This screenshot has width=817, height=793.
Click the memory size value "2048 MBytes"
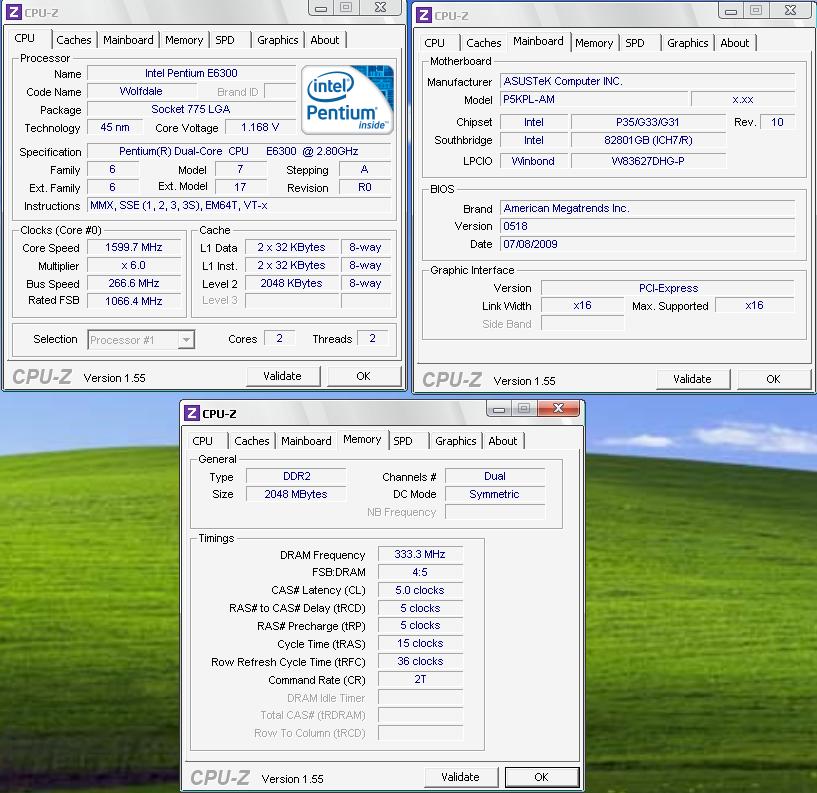coord(296,494)
